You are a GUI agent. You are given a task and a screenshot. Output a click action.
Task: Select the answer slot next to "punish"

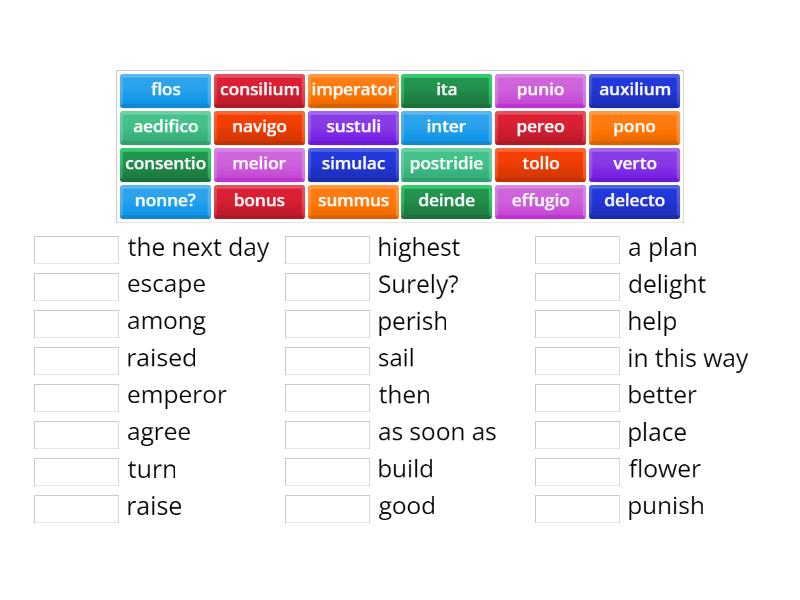(577, 507)
